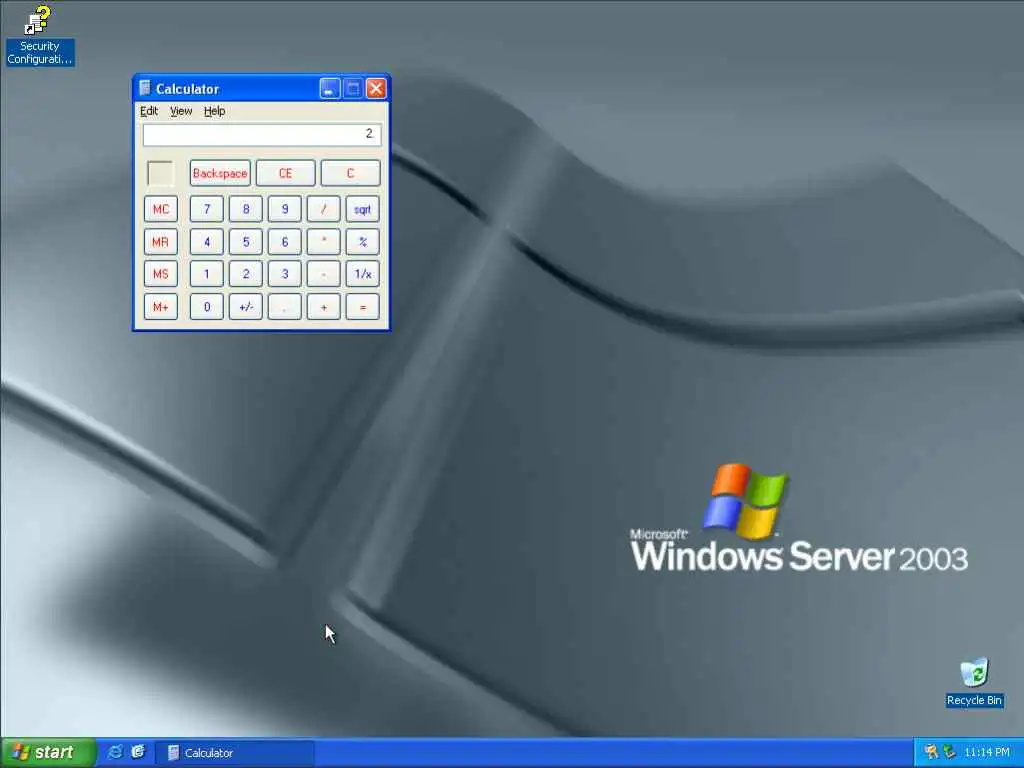
Task: Click the Backspace button
Action: 220,173
